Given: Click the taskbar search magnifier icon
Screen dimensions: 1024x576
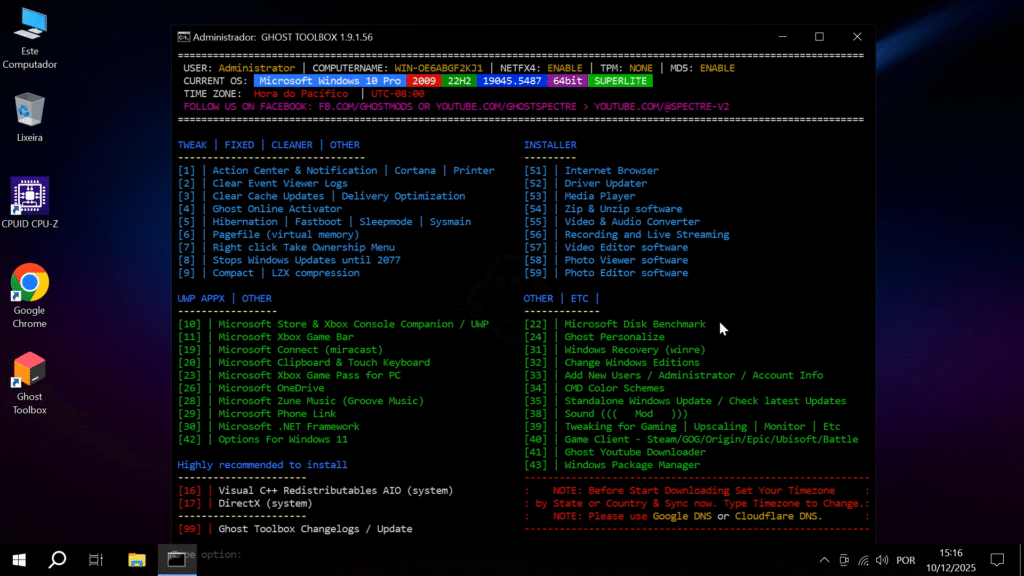Looking at the screenshot, I should pos(57,560).
